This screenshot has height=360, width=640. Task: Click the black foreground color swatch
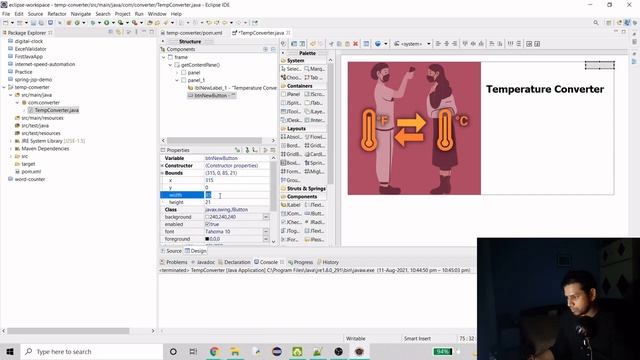tap(207, 239)
